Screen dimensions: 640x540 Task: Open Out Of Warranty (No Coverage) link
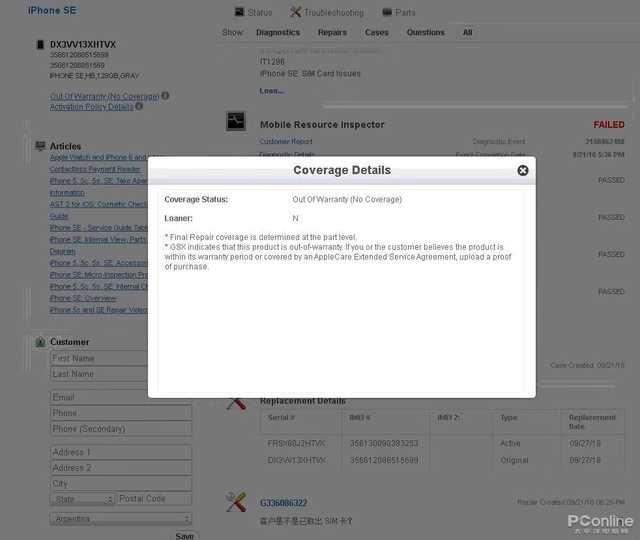[104, 96]
